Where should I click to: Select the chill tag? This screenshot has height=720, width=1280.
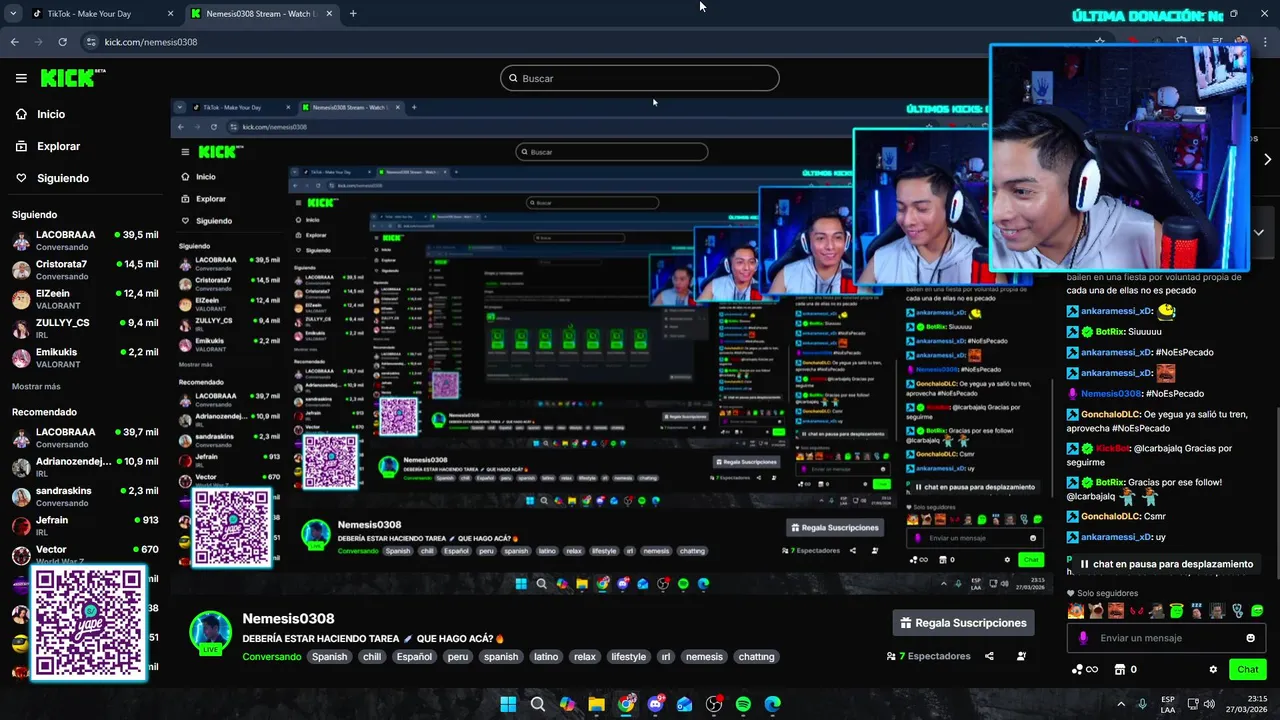pyautogui.click(x=372, y=657)
